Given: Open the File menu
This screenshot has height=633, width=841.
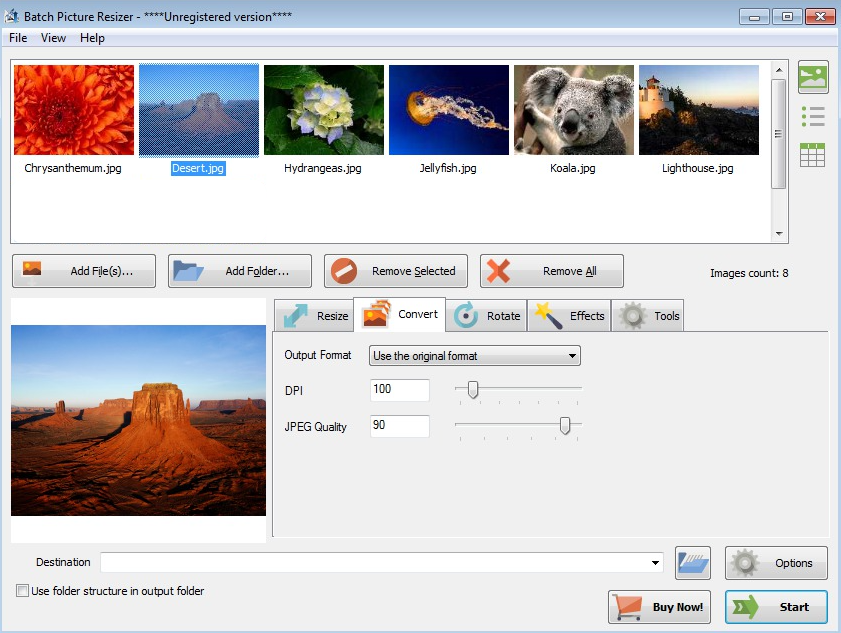Looking at the screenshot, I should tap(18, 38).
